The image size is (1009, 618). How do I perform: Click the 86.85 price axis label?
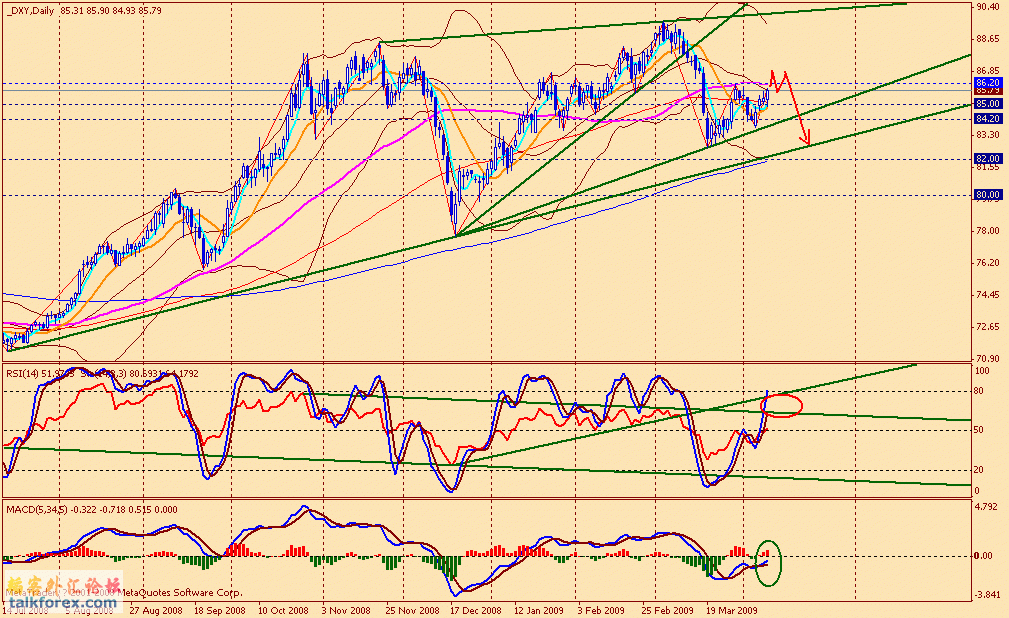click(x=988, y=71)
